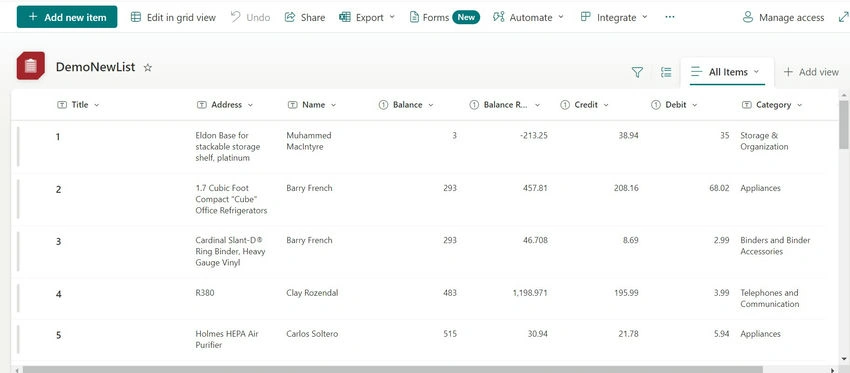The image size is (850, 373).
Task: Click the Add new item button
Action: (x=67, y=17)
